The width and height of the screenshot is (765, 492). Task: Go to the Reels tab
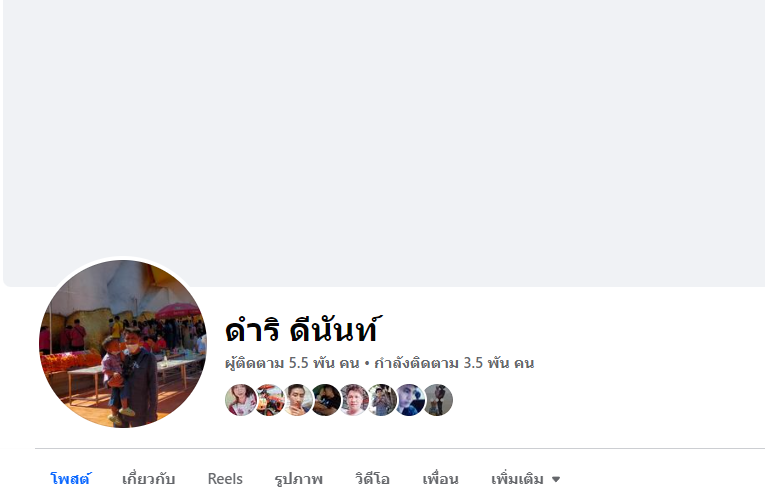[225, 479]
